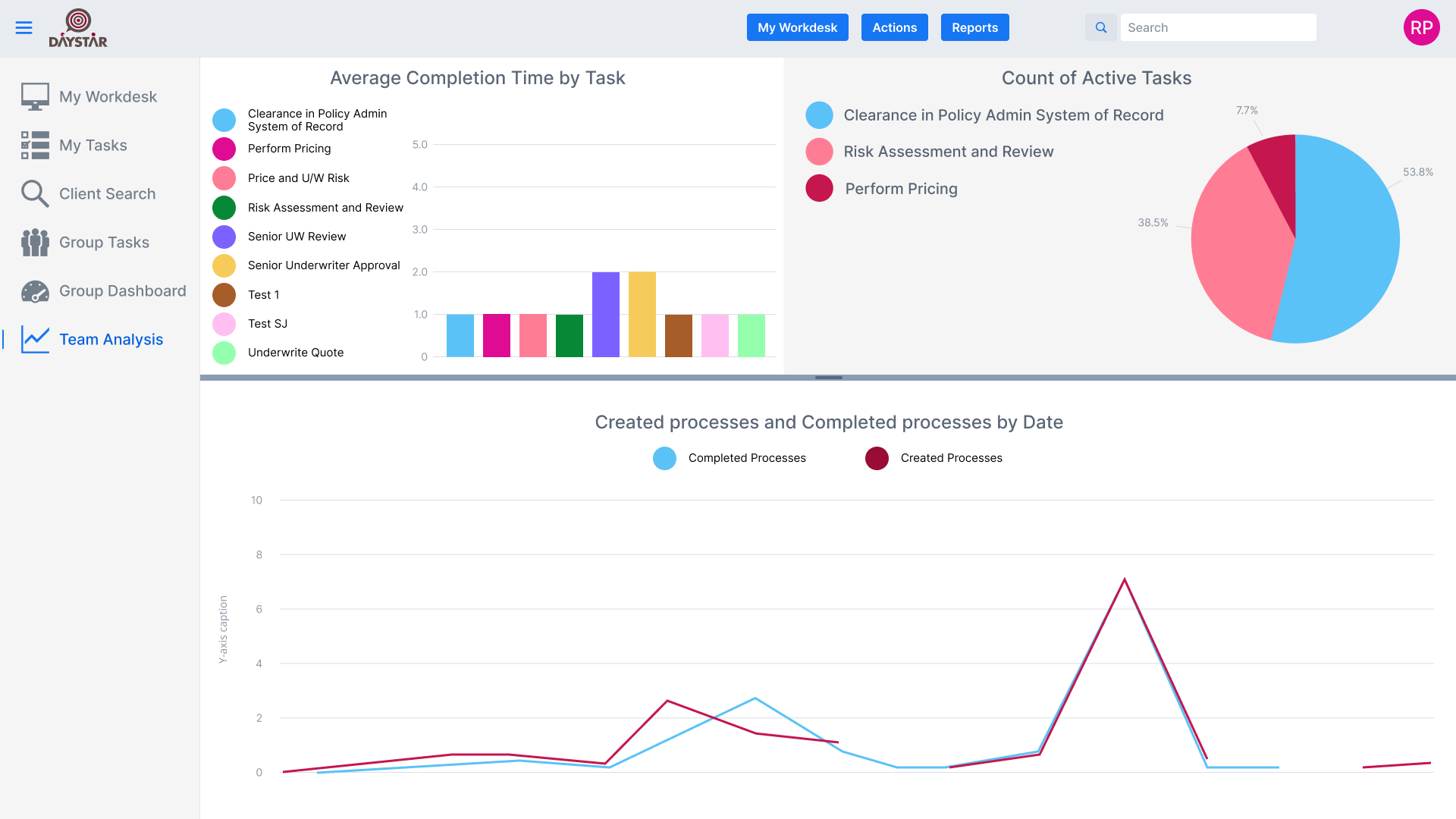This screenshot has width=1456, height=819.
Task: Open the RP user avatar
Action: (x=1421, y=27)
